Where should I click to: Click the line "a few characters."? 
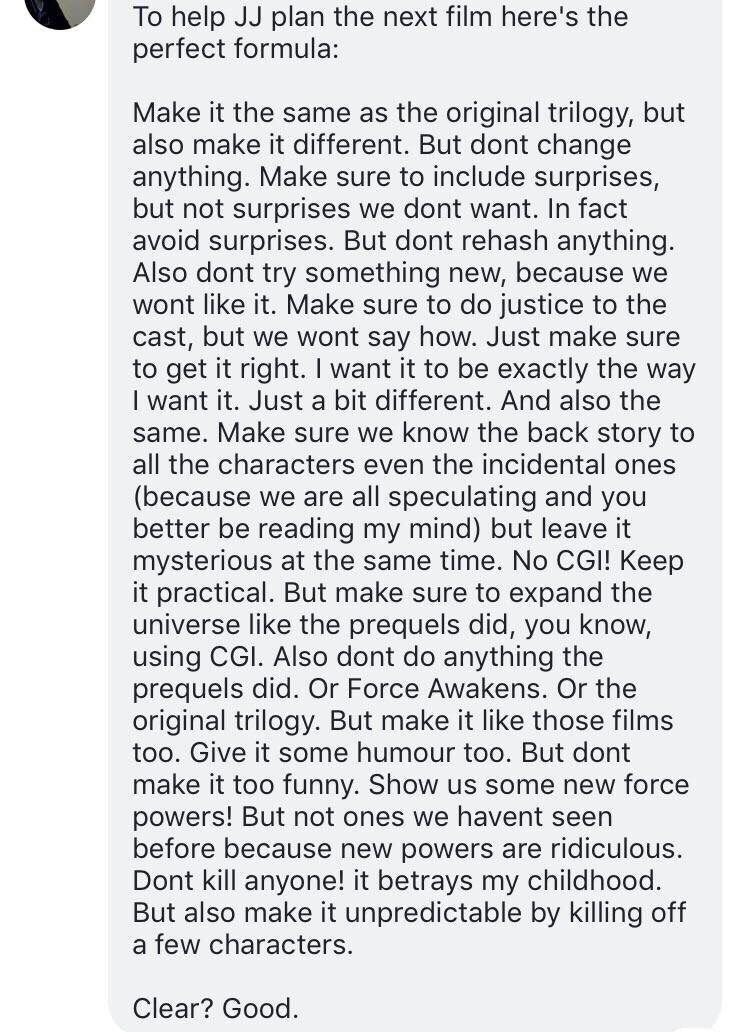coord(243,945)
